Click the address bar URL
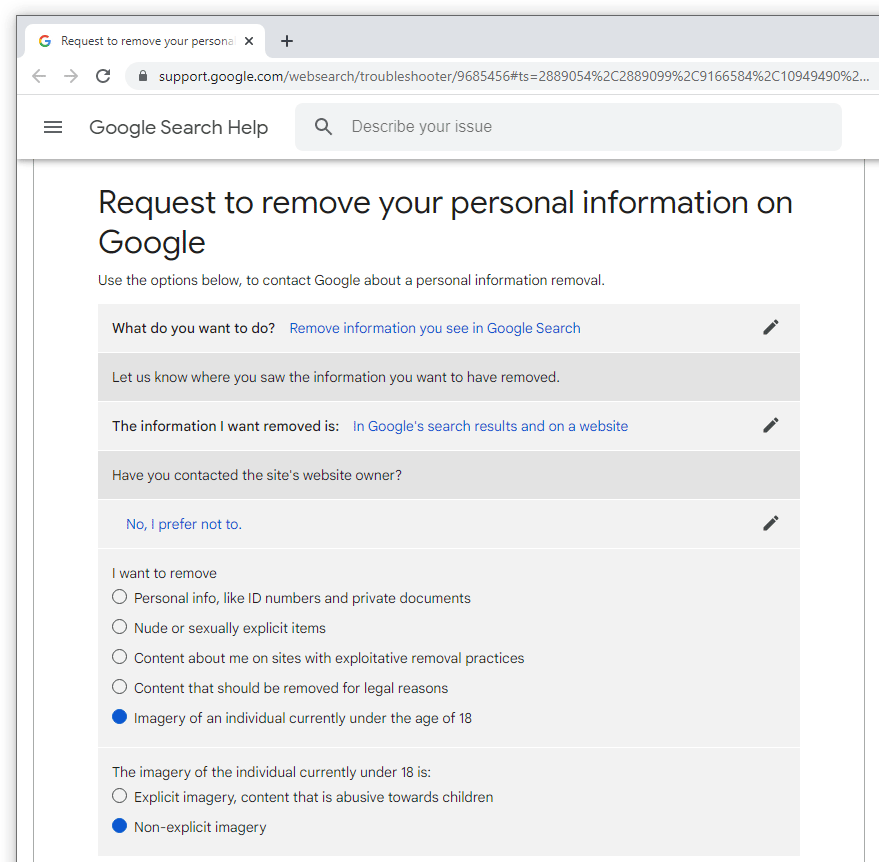This screenshot has width=879, height=862. click(513, 76)
